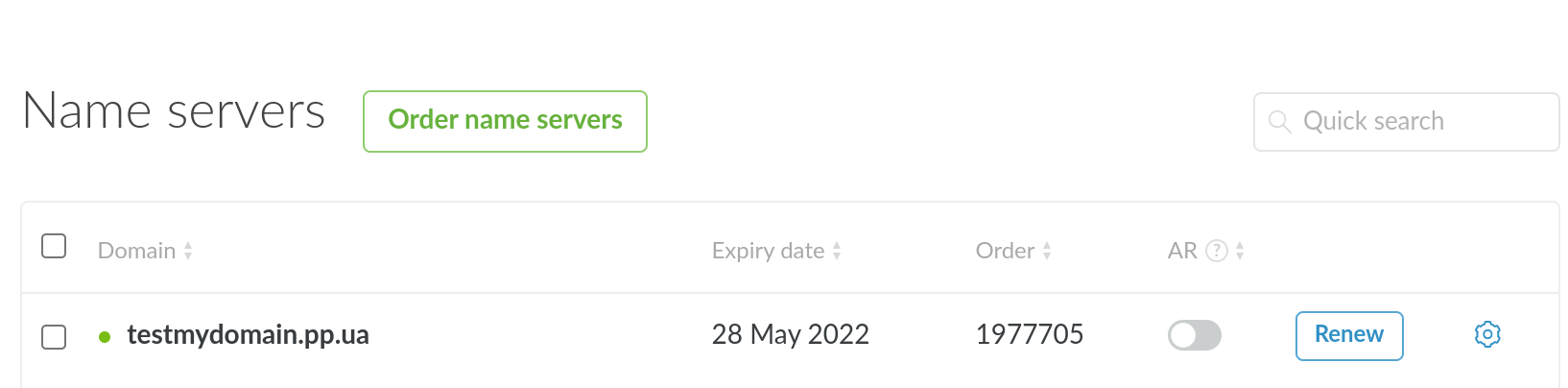The height and width of the screenshot is (388, 1568).
Task: Click the Domain column header label
Action: 136,251
